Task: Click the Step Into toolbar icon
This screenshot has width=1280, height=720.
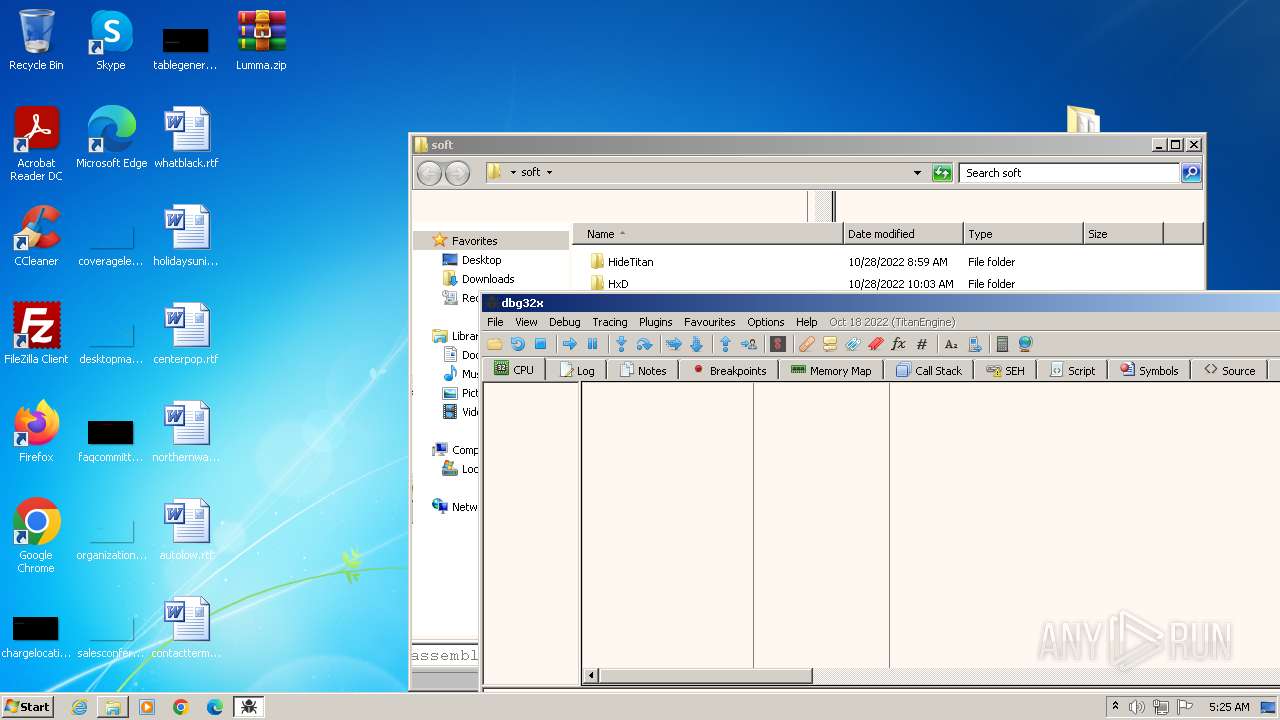Action: [621, 344]
